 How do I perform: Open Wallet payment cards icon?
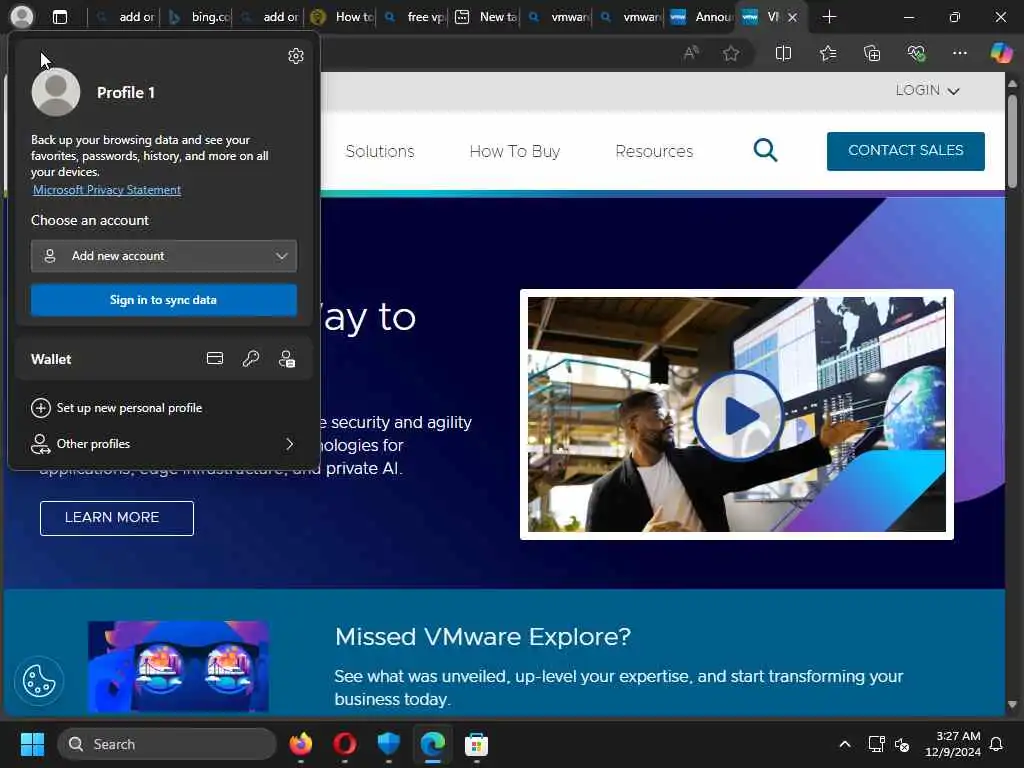coord(215,359)
